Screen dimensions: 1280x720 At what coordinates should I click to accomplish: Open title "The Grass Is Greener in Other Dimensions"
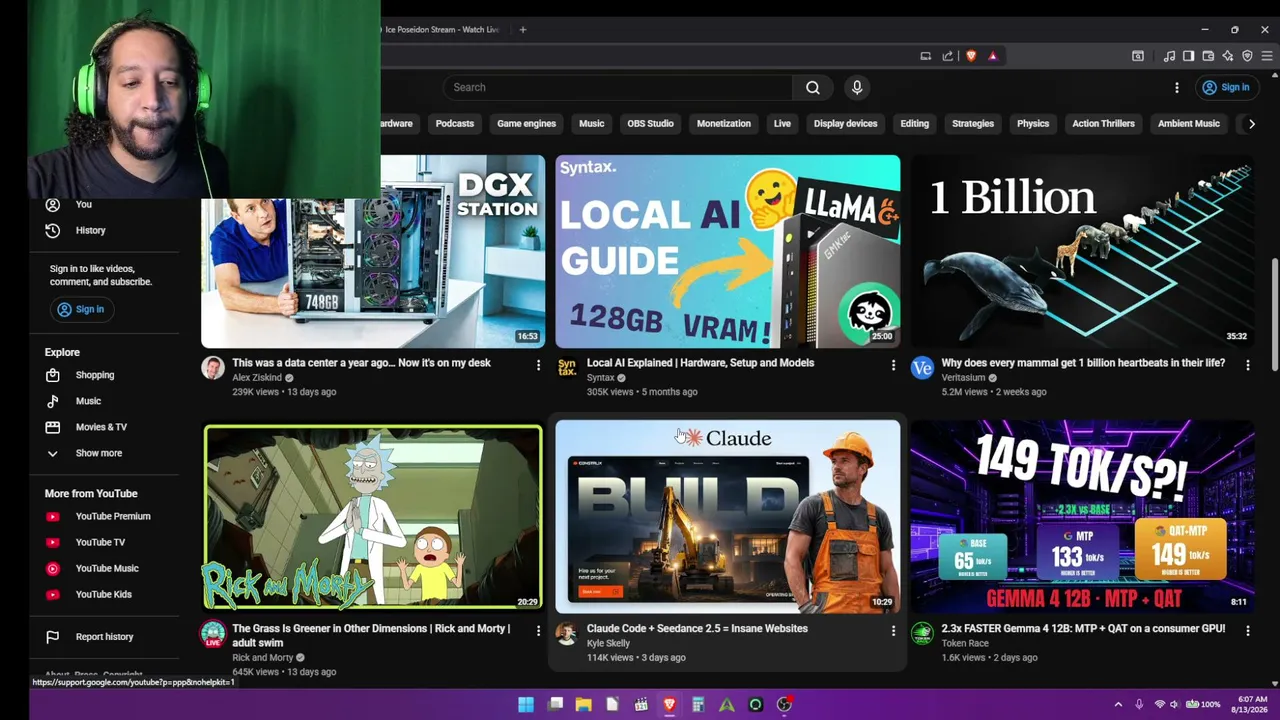pos(371,635)
